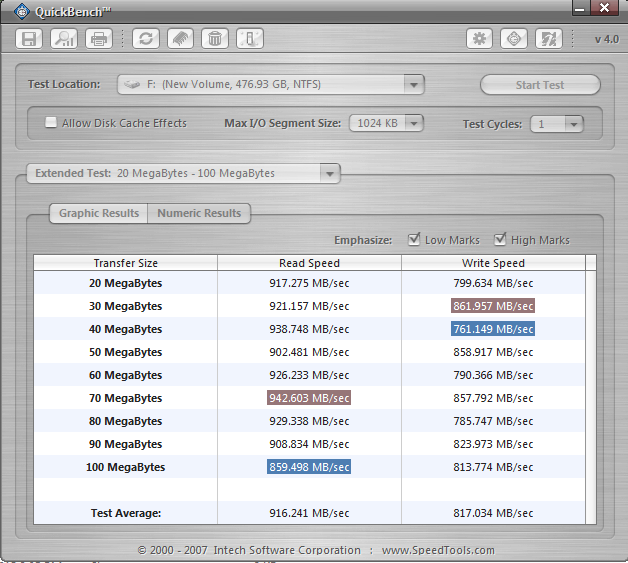628x563 pixels.
Task: Click the trash can delete icon
Action: click(214, 39)
